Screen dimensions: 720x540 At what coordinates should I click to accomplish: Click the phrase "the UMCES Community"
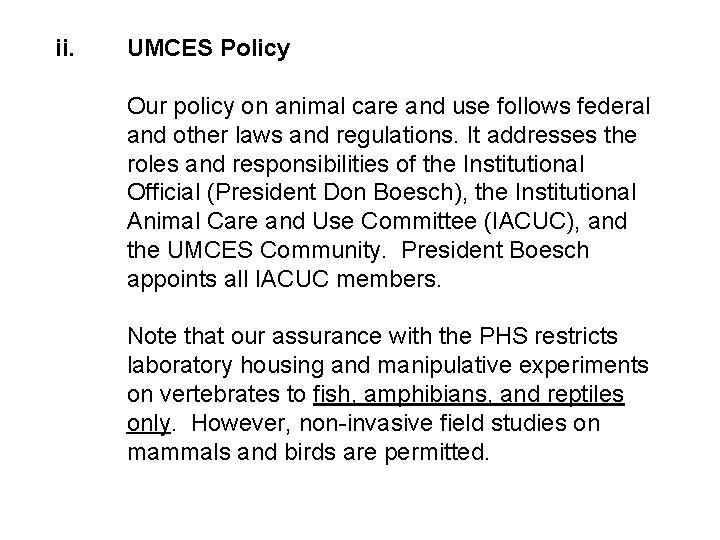[x=254, y=251]
